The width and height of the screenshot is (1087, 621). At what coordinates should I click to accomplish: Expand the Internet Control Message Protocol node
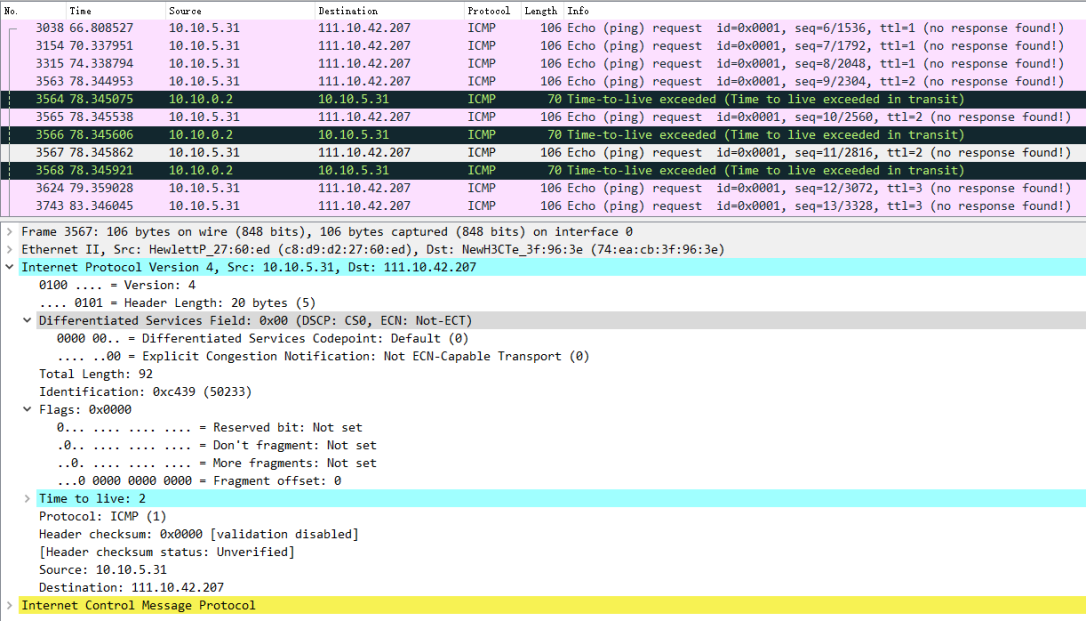(x=10, y=605)
